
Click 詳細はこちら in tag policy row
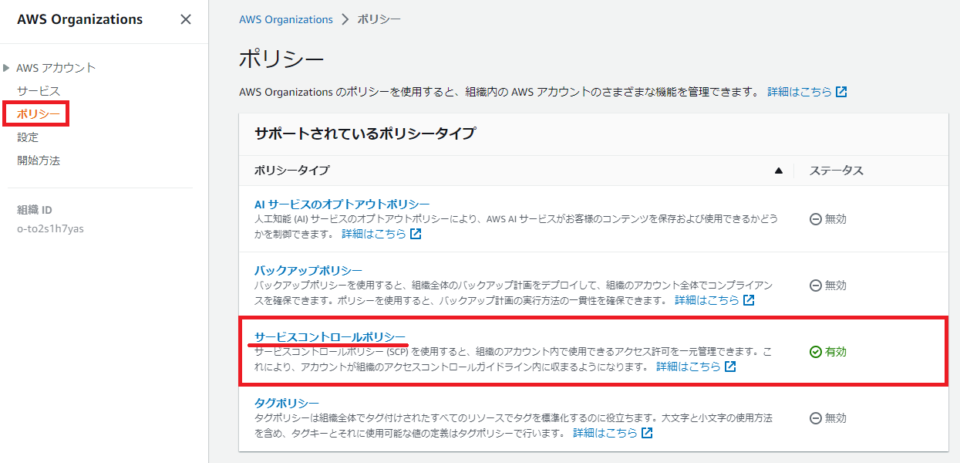pos(605,433)
